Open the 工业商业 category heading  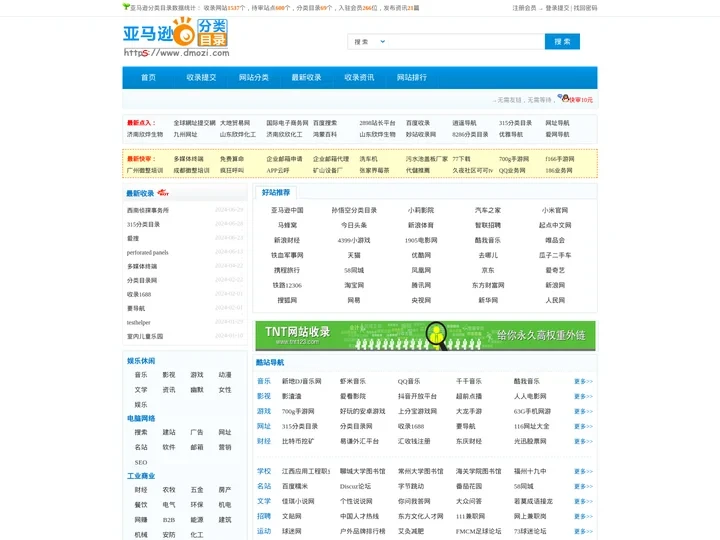click(141, 476)
